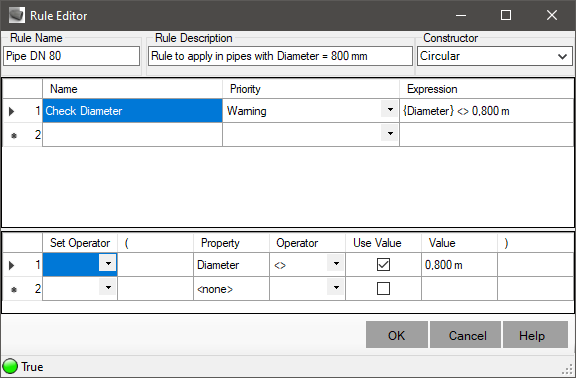
Task: Click the 'True' status bar text
Action: 32,367
